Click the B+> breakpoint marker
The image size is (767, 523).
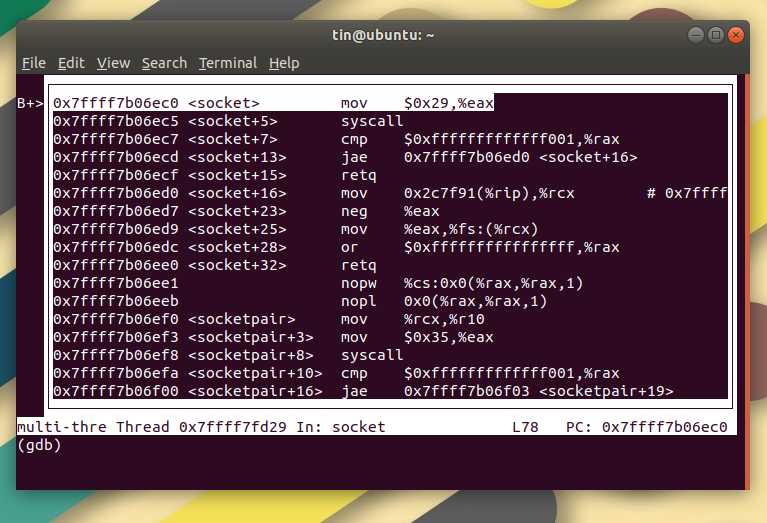point(30,103)
